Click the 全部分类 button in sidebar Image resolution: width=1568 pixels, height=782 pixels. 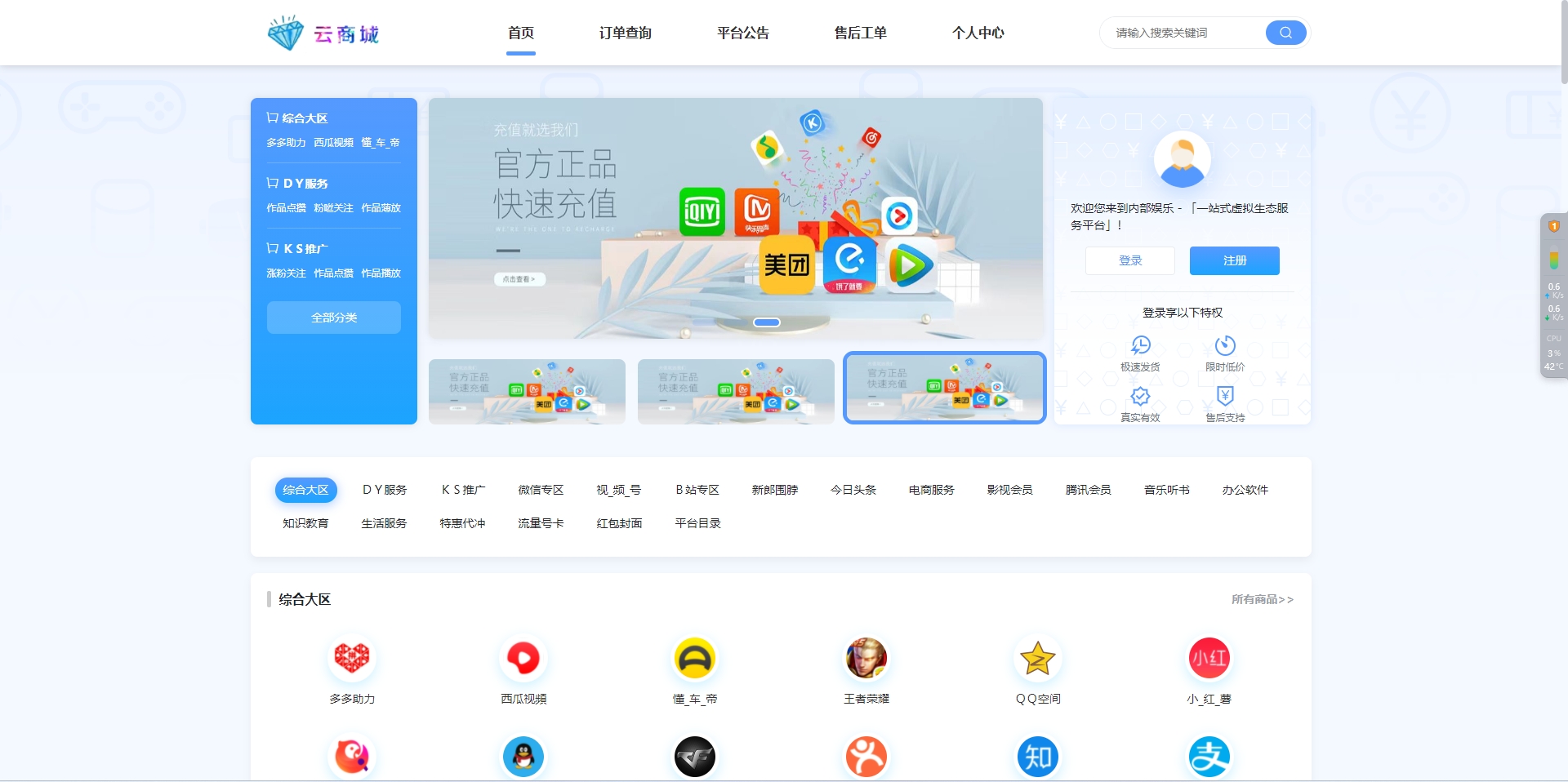pos(333,318)
